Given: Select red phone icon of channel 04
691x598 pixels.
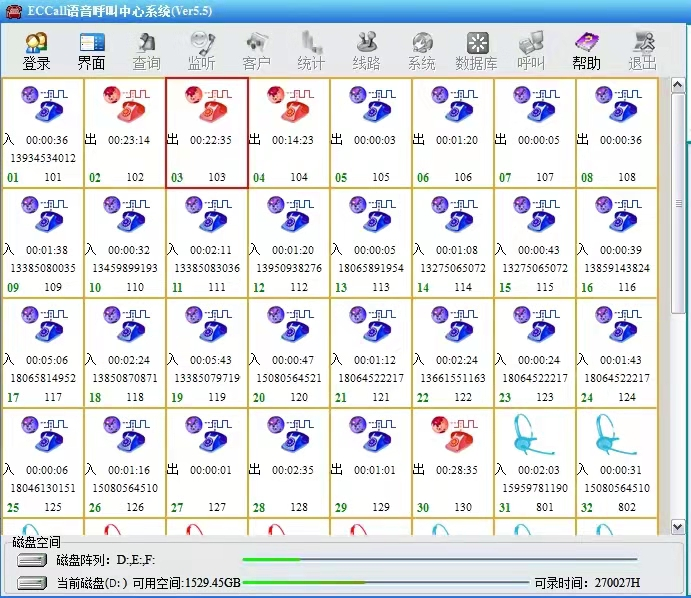Looking at the screenshot, I should click(x=290, y=104).
